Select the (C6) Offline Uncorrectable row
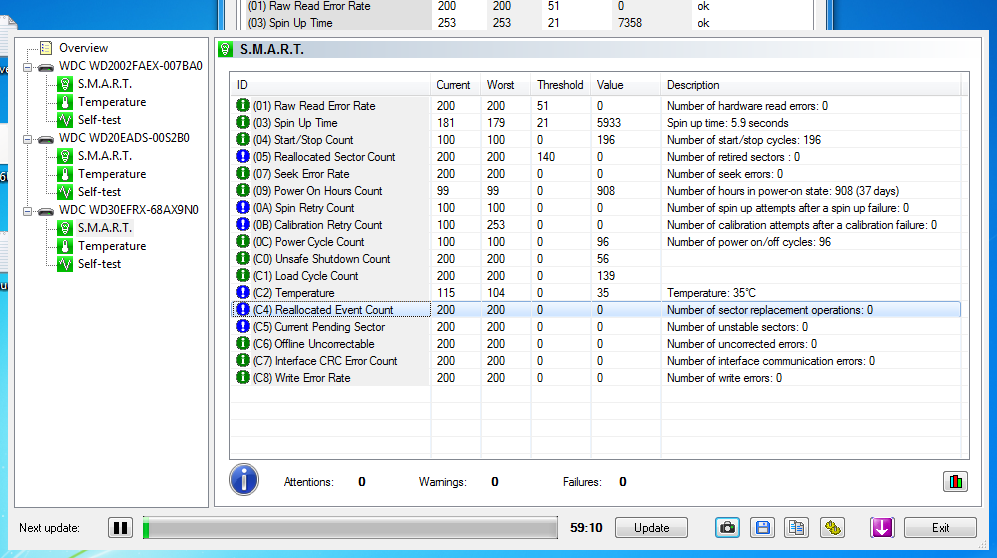The image size is (997, 558). tap(596, 344)
